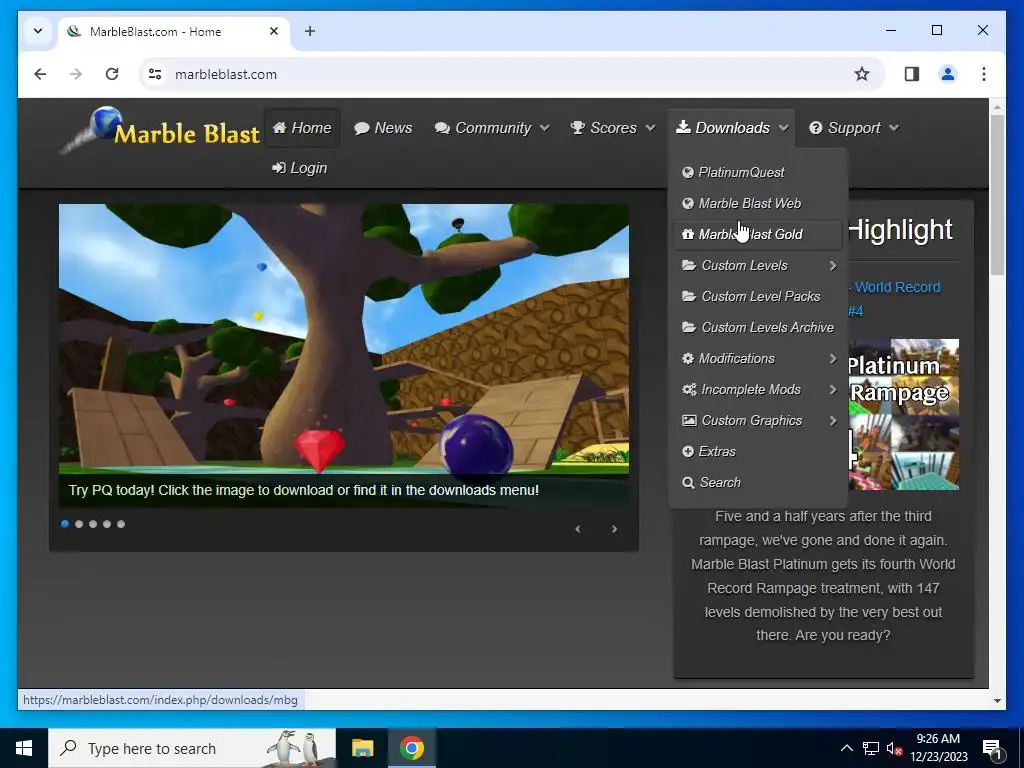Click the Windows taskbar search box
The height and width of the screenshot is (768, 1024).
click(x=192, y=748)
